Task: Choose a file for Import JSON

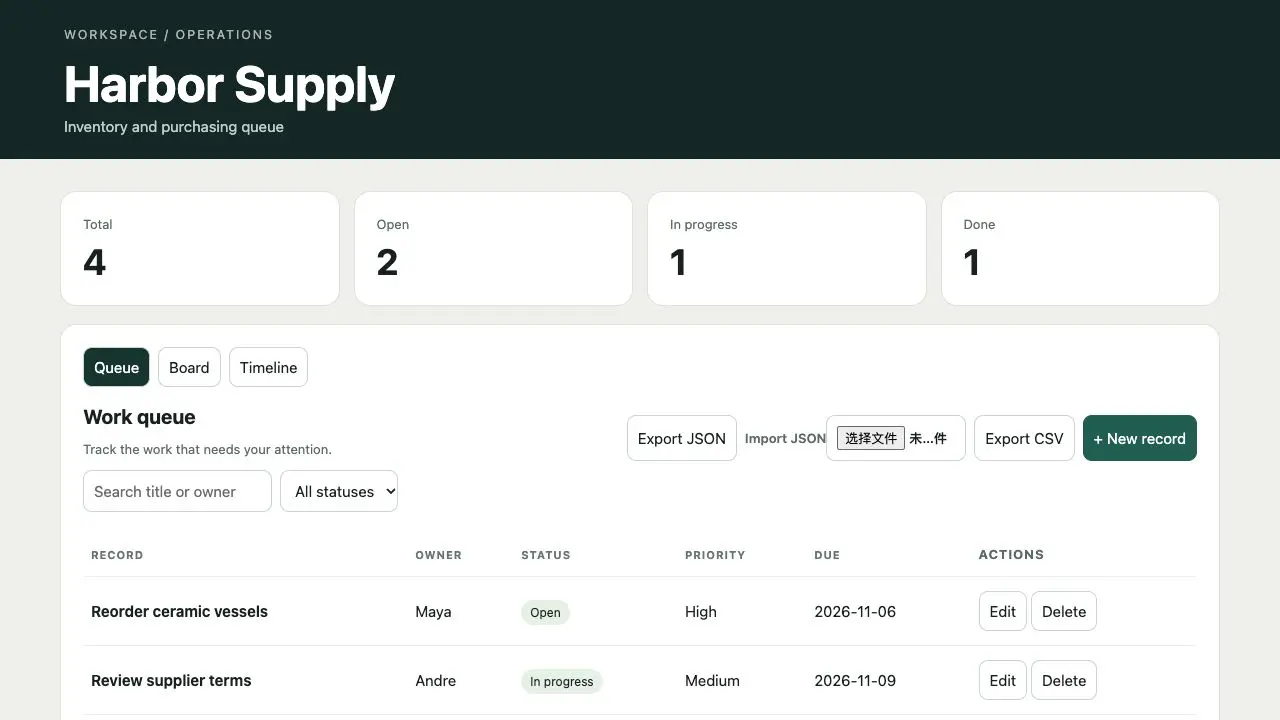Action: pos(871,438)
